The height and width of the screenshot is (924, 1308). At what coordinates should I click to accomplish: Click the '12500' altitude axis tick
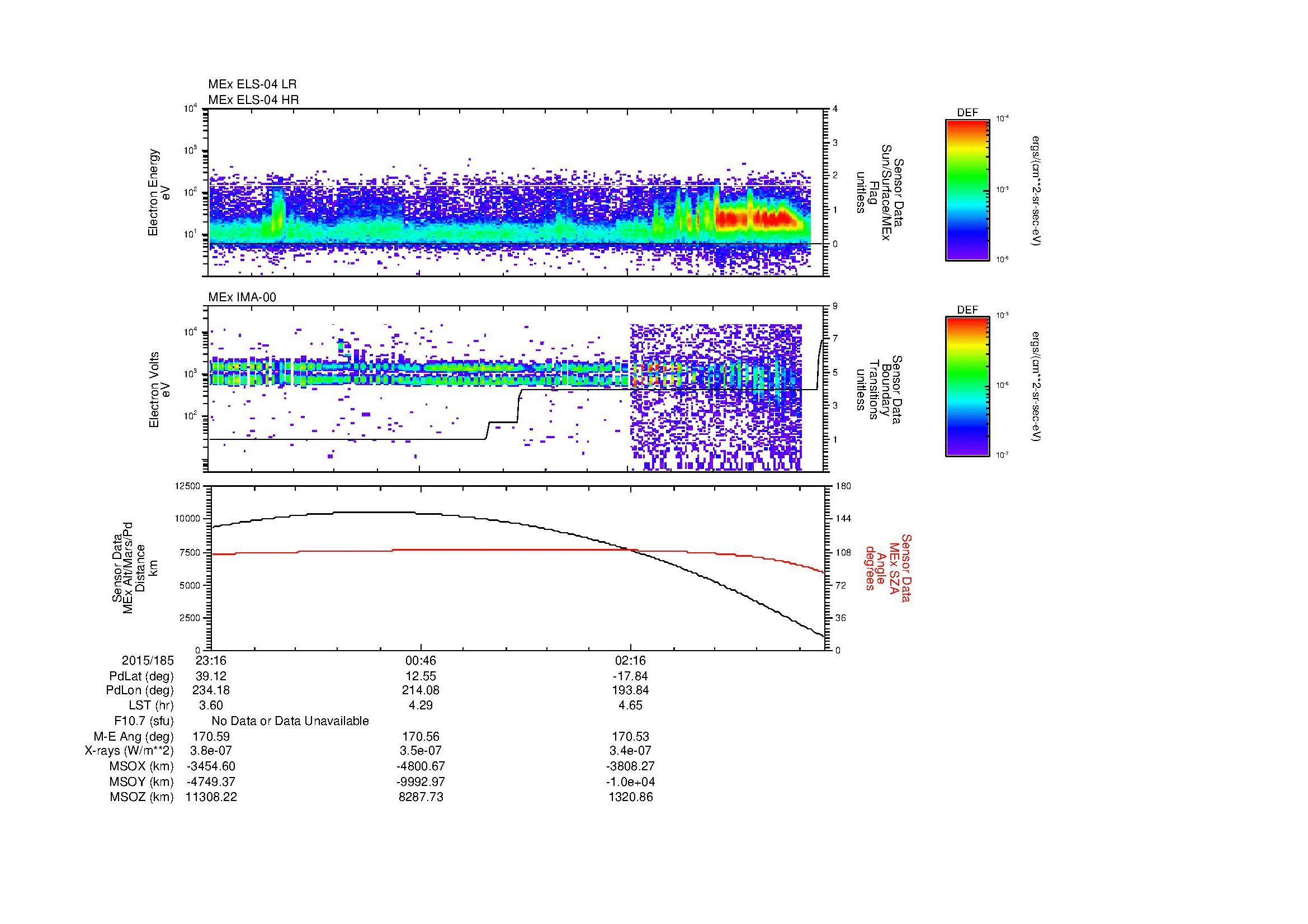[x=188, y=486]
